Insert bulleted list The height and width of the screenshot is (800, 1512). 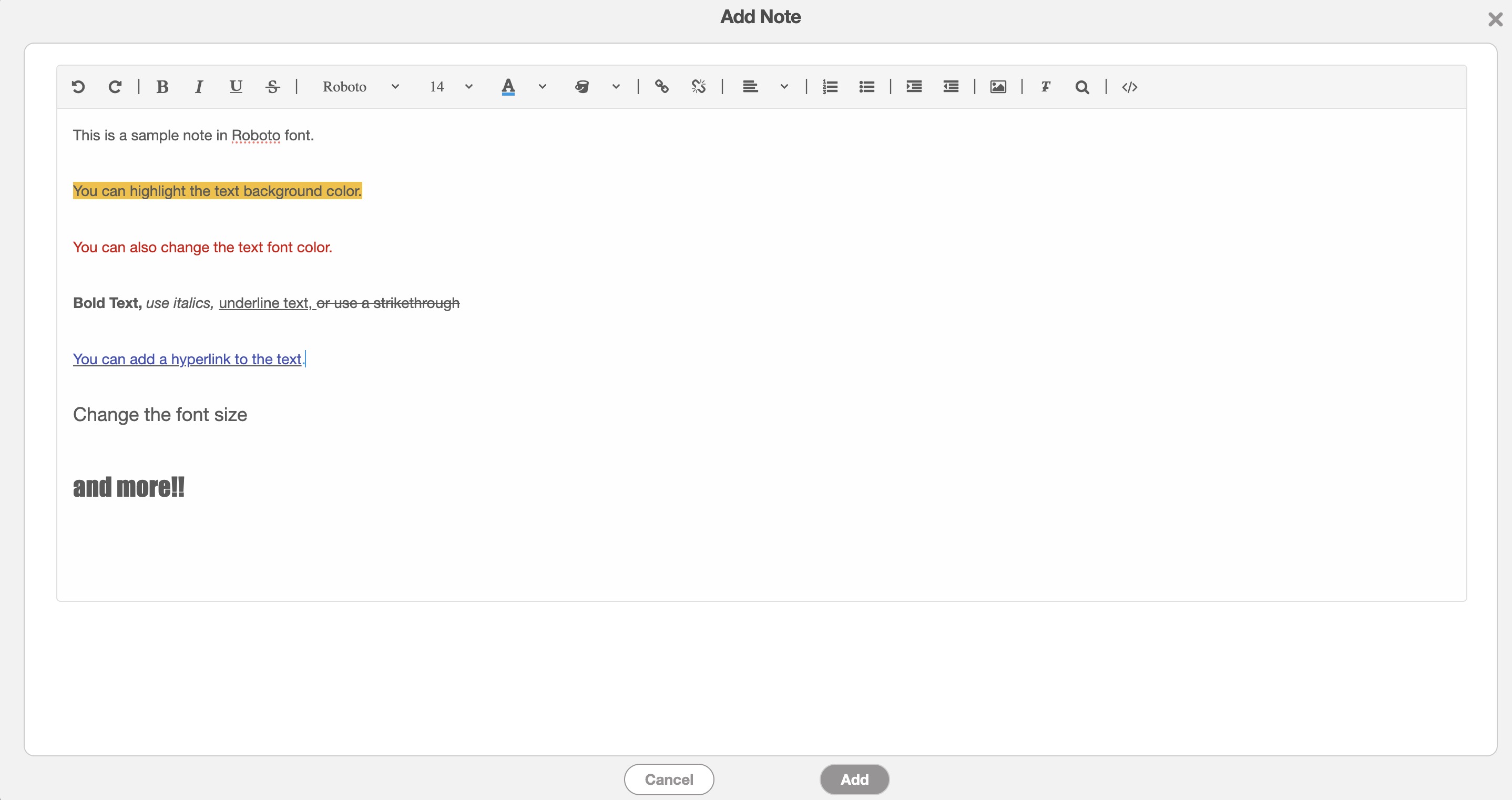866,87
